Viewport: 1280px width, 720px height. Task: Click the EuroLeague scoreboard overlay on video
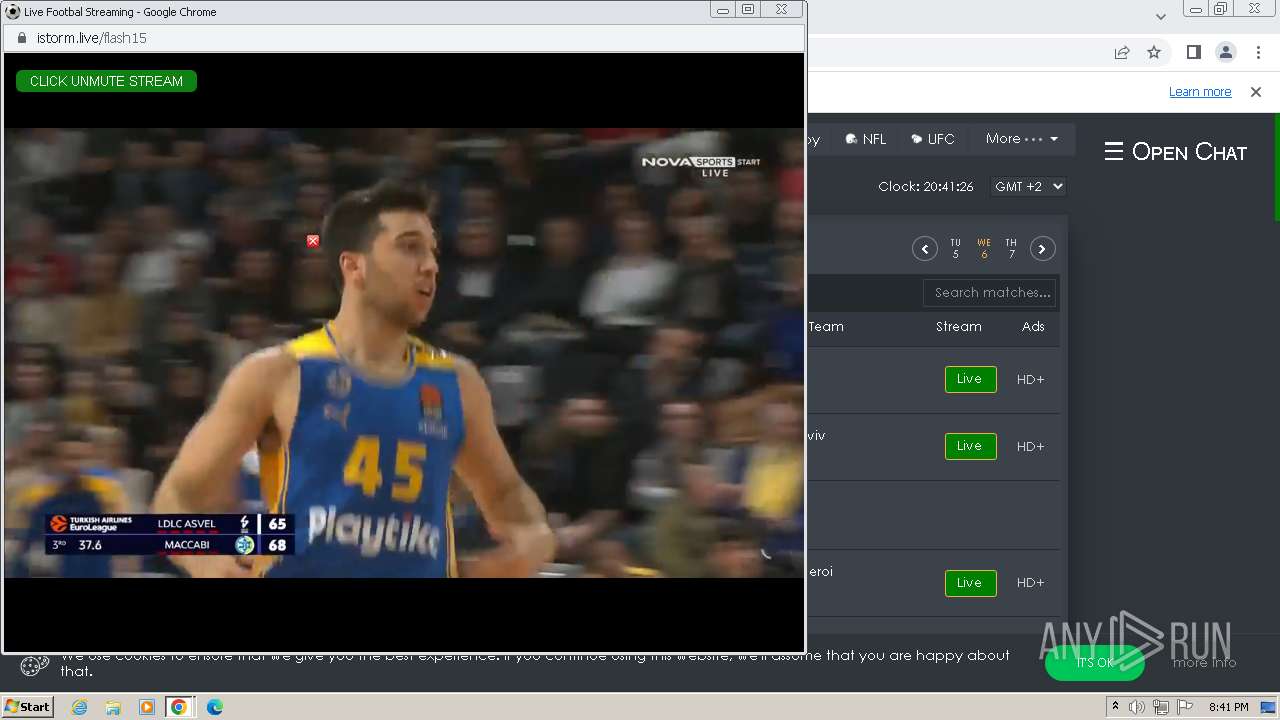[168, 534]
